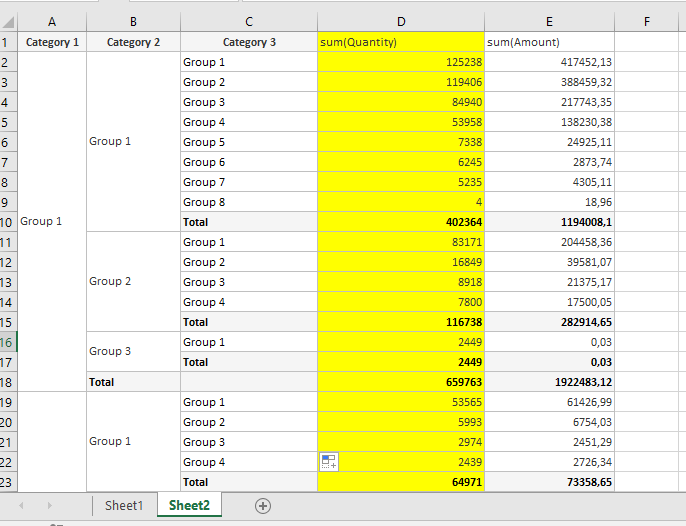Select row 16 header

coord(8,342)
